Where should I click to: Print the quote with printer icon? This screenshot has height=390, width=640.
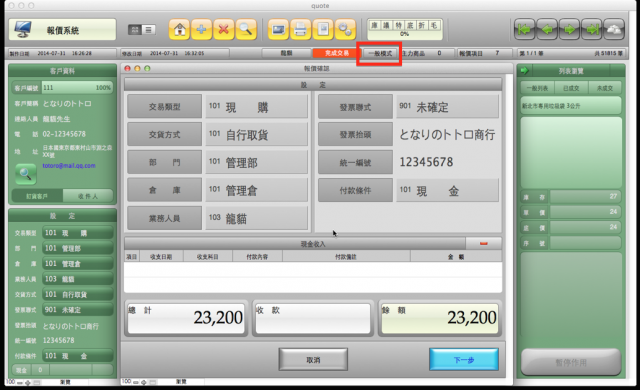point(300,30)
